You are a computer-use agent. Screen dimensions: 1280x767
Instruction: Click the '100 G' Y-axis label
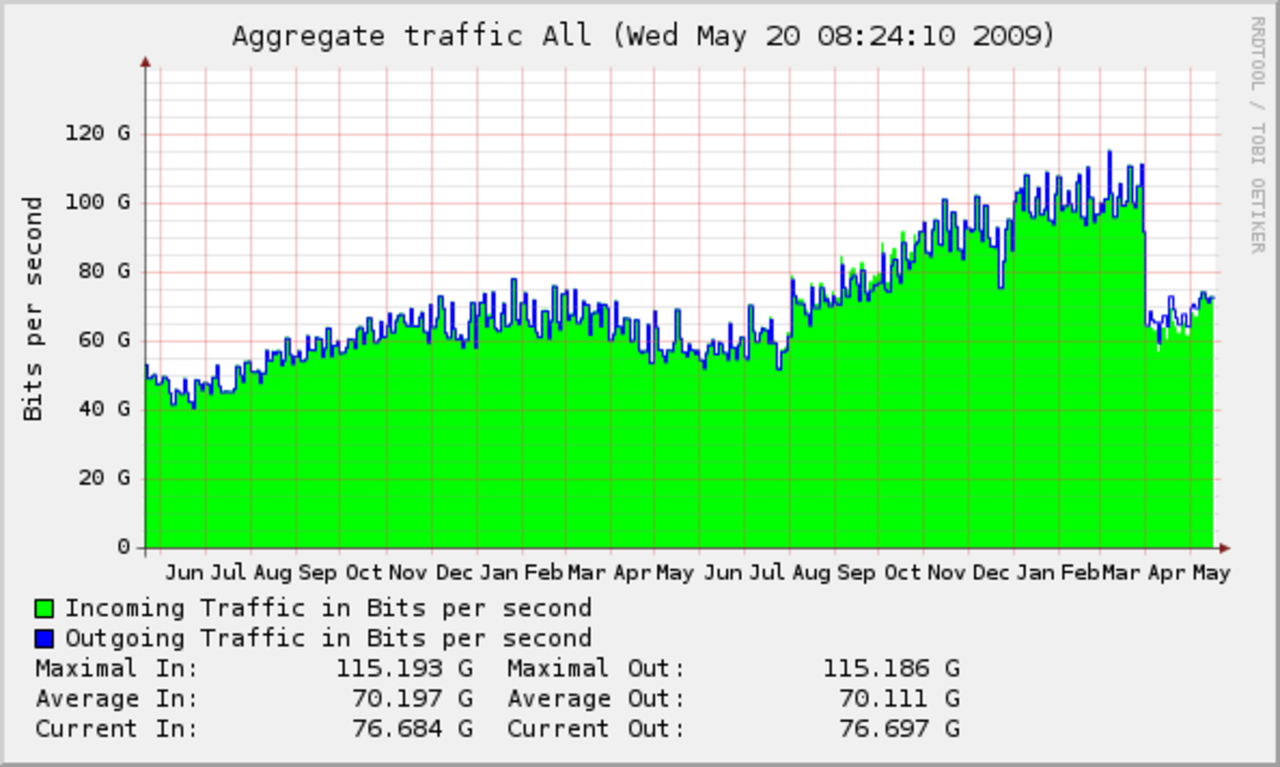point(98,202)
